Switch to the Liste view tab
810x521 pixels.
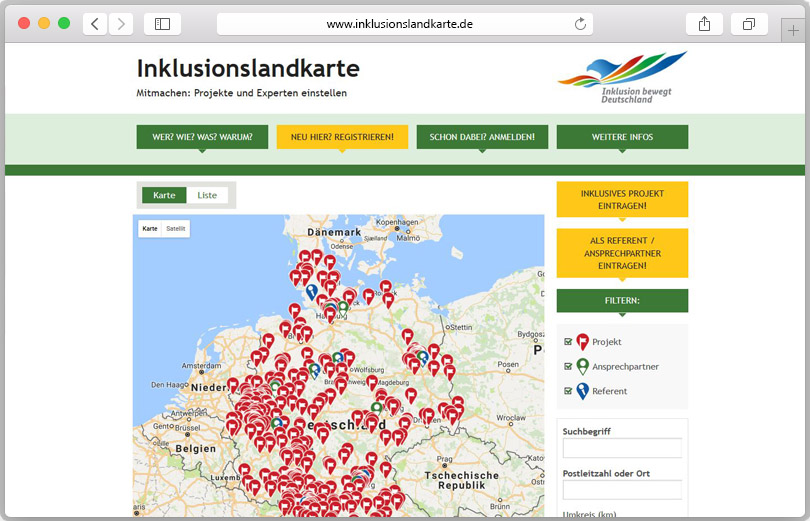coord(207,195)
